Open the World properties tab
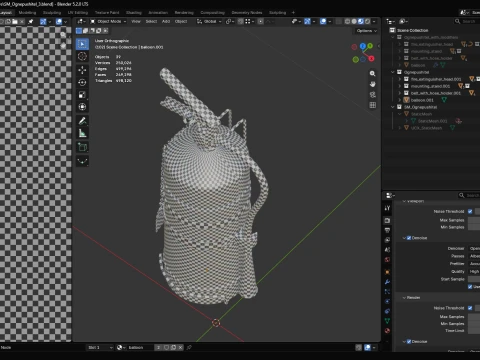The height and width of the screenshot is (360, 480). [387, 259]
